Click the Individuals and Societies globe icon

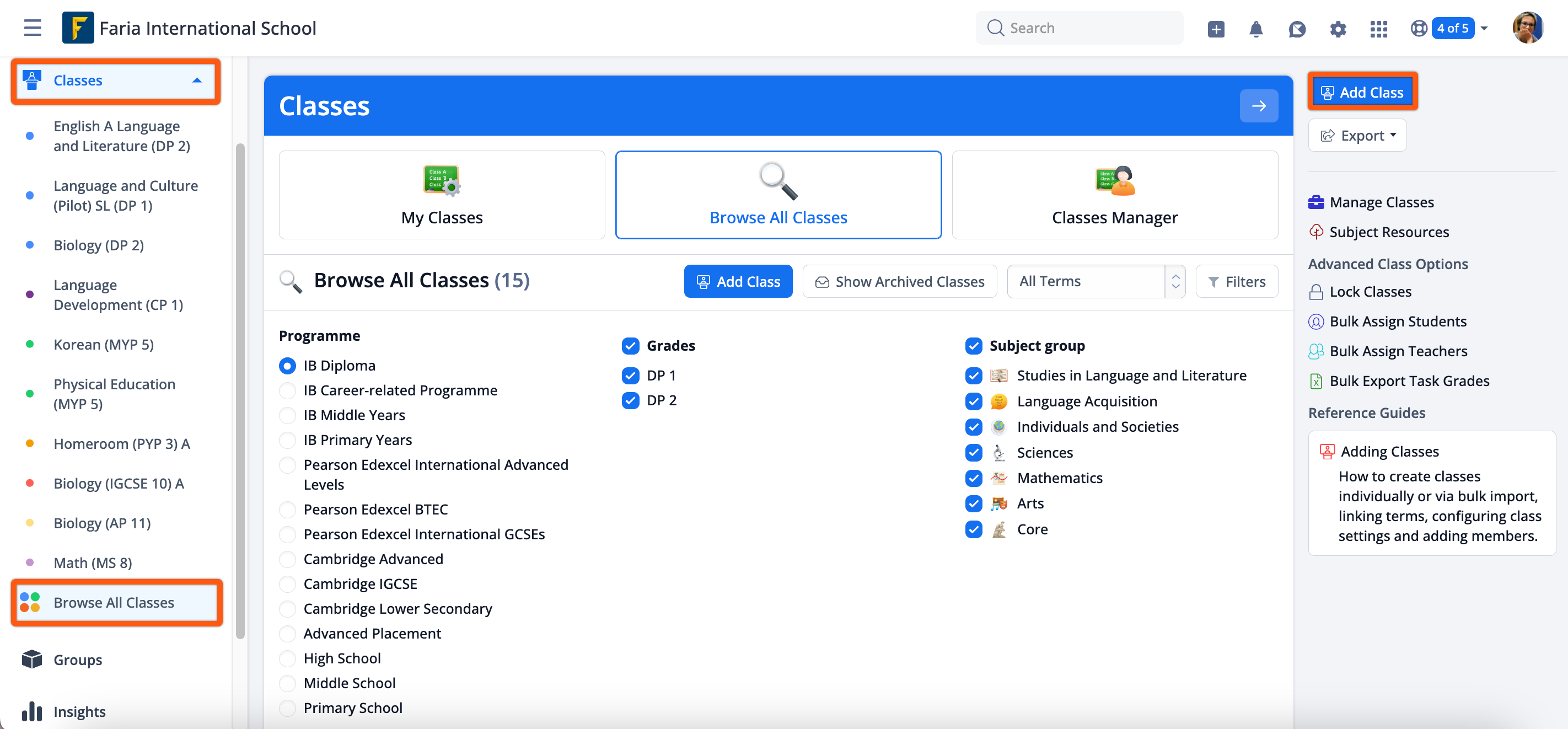click(998, 427)
